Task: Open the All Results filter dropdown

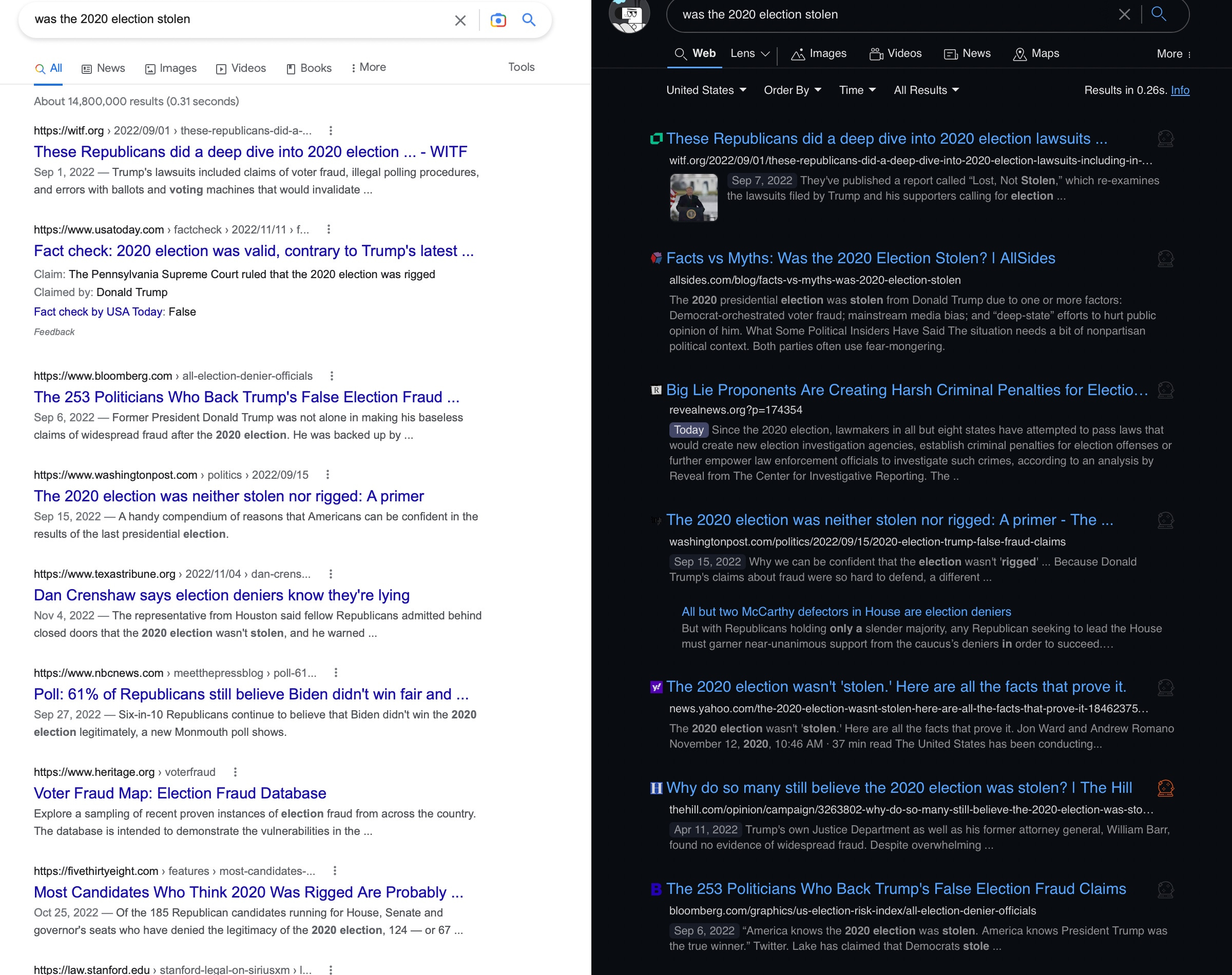Action: (926, 90)
